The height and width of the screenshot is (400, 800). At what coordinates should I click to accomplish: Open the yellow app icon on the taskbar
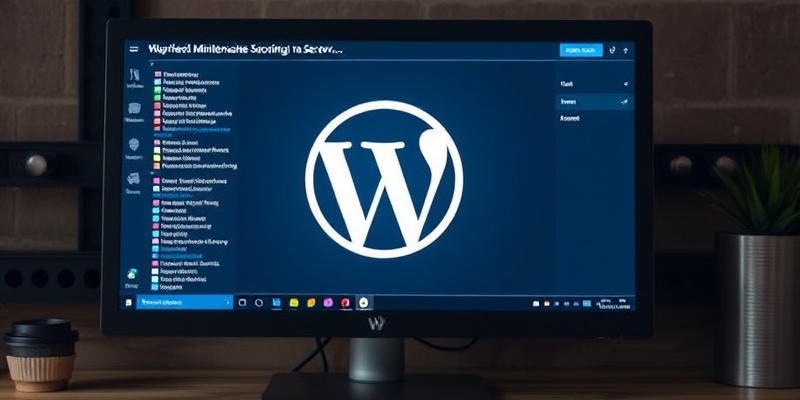pos(293,303)
